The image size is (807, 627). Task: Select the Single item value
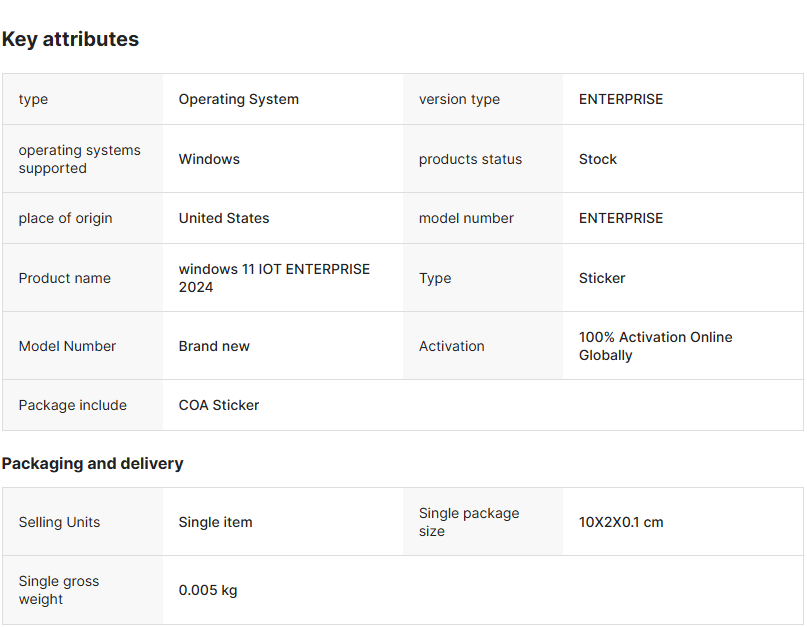[x=215, y=522]
